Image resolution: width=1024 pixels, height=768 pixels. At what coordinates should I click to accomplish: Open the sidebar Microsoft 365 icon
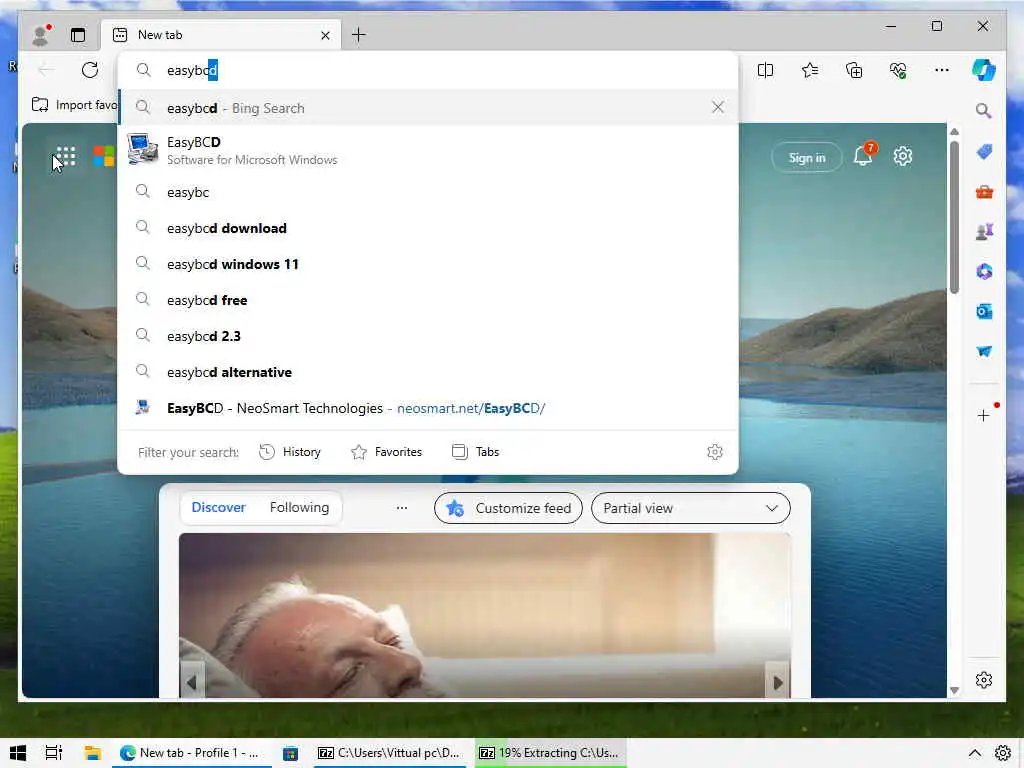[984, 271]
